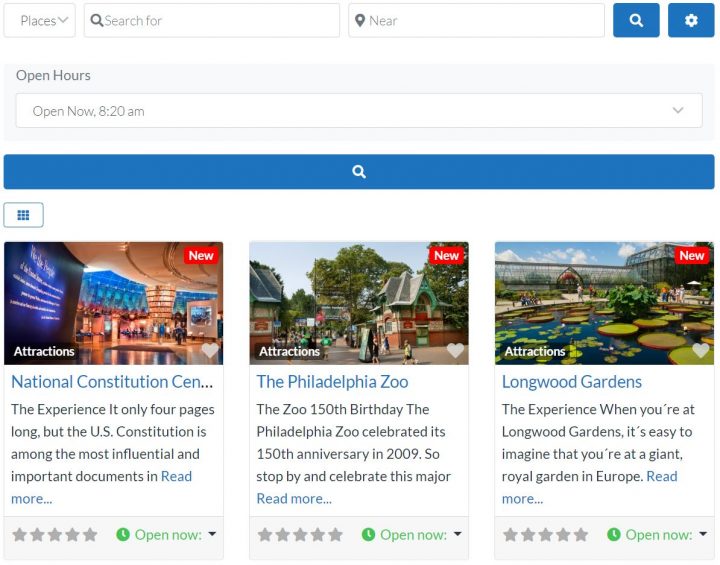
Task: Open the Places type dropdown
Action: 40,20
